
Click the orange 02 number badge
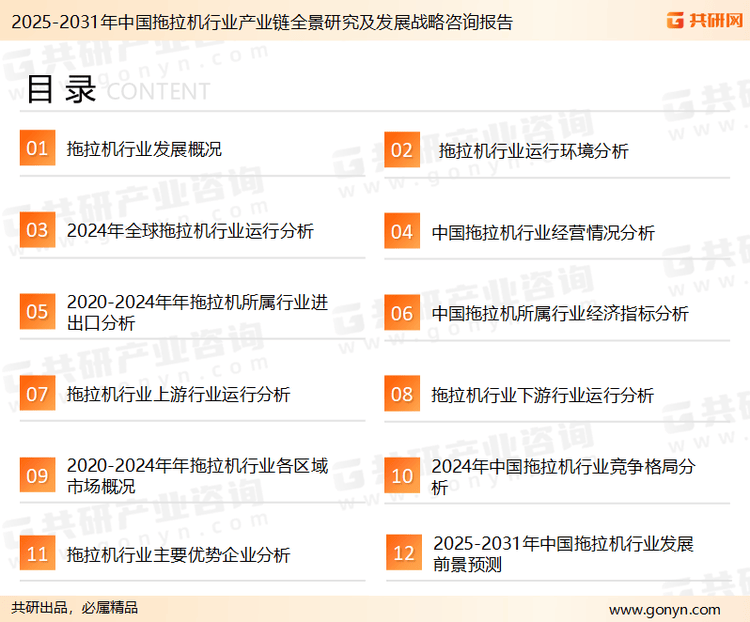tap(402, 150)
